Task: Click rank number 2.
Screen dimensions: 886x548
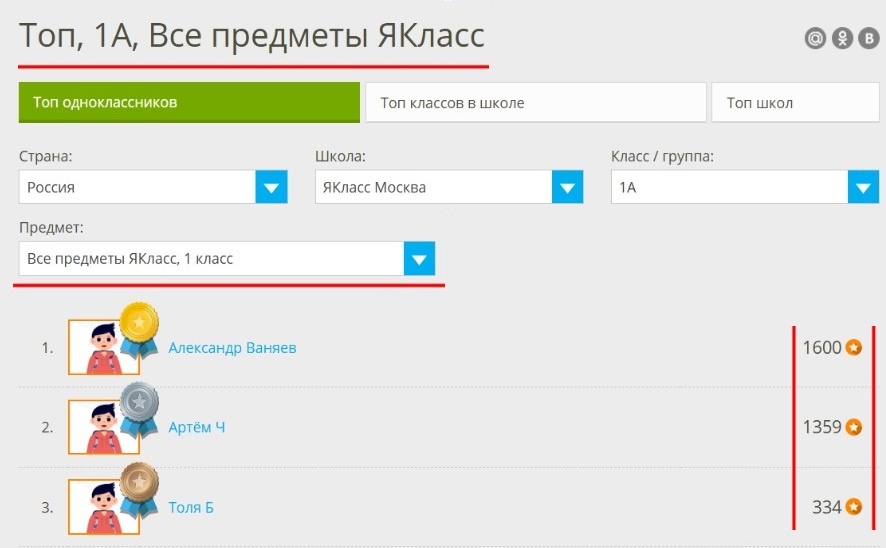Action: (47, 428)
